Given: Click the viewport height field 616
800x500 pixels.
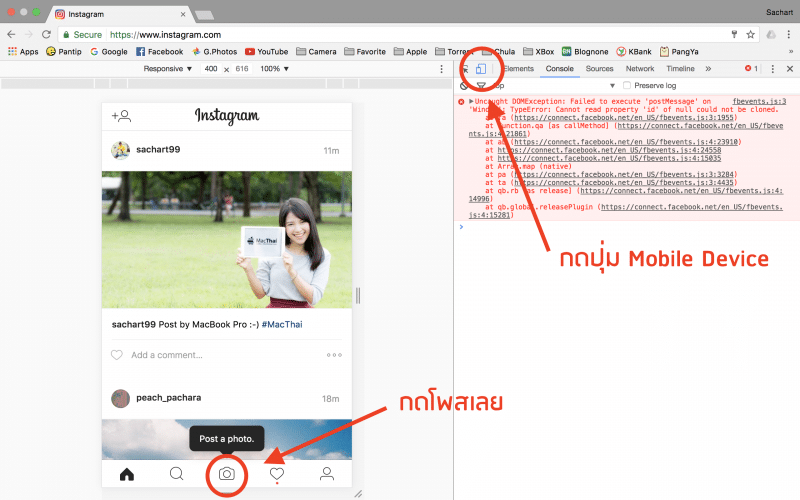Looking at the screenshot, I should point(242,69).
